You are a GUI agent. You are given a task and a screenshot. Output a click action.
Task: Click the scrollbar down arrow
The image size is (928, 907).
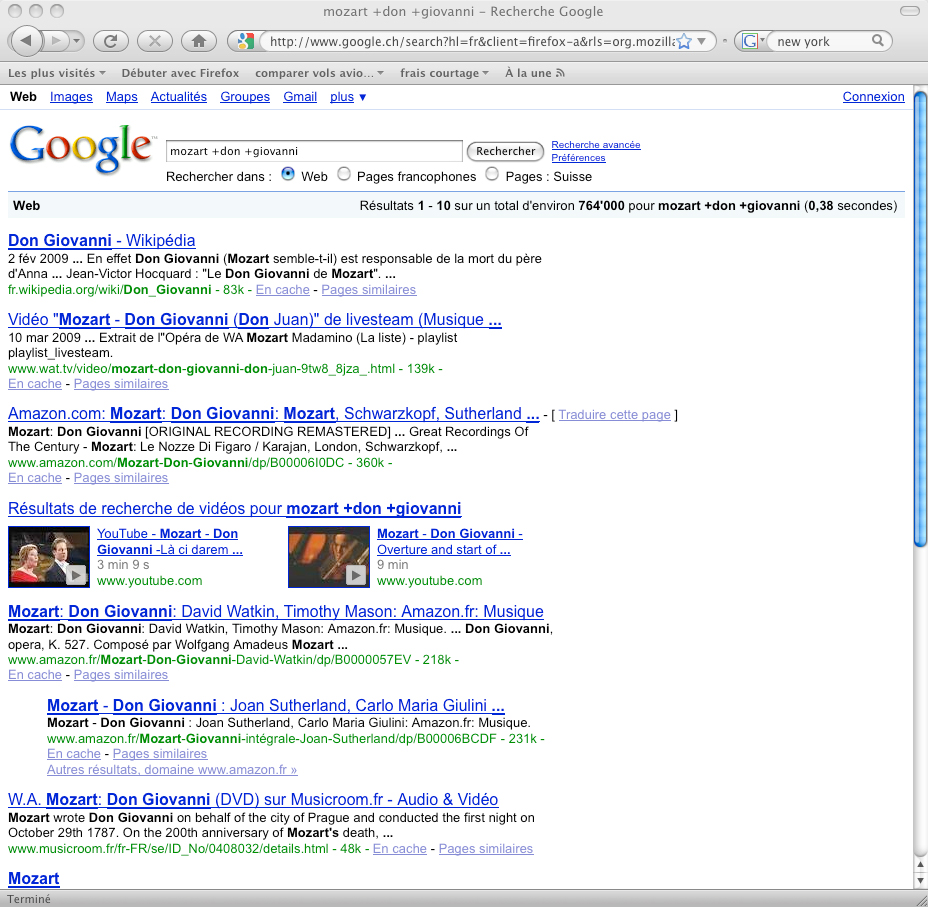(920, 880)
